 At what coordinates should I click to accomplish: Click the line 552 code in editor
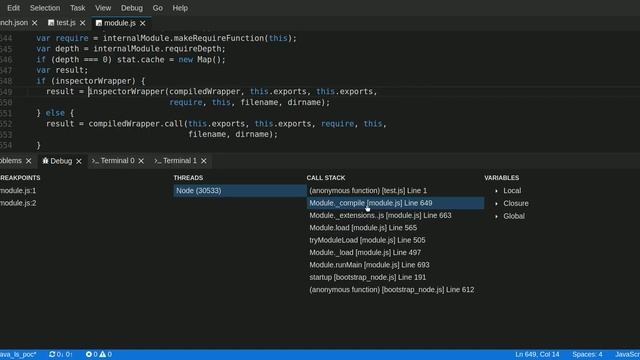[216, 124]
